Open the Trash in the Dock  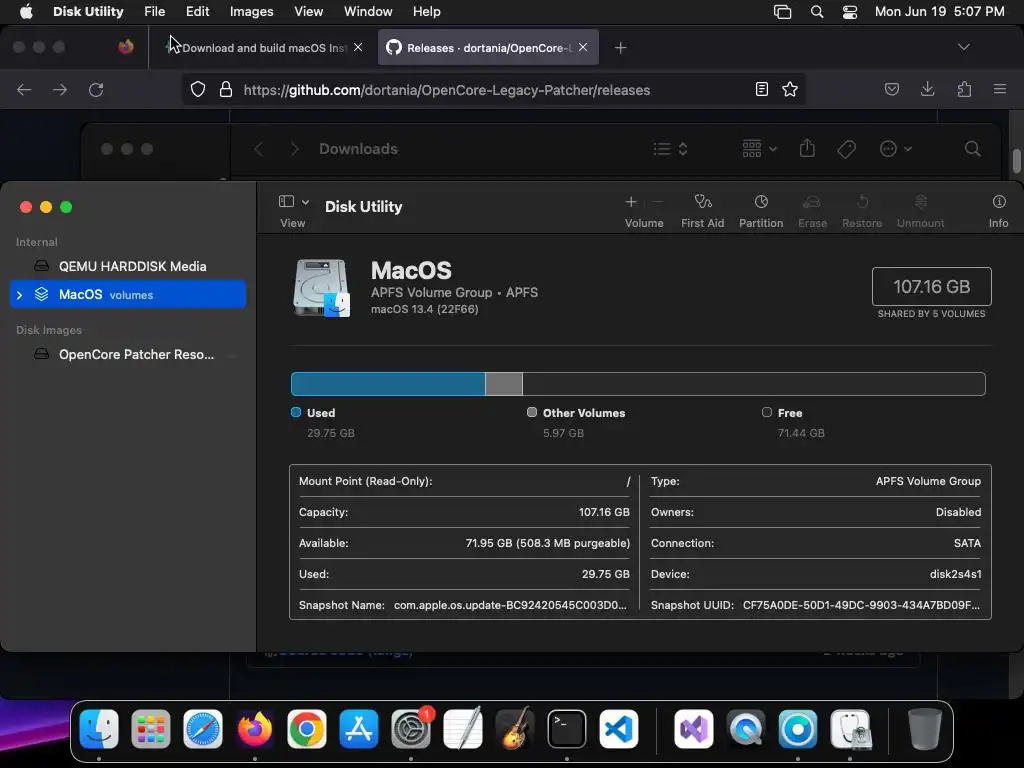925,729
